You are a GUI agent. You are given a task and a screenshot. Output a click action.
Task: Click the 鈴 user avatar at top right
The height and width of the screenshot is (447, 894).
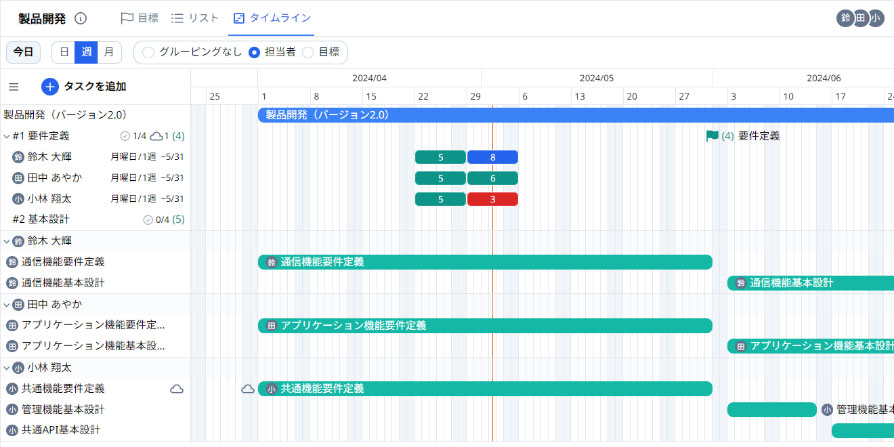(846, 18)
